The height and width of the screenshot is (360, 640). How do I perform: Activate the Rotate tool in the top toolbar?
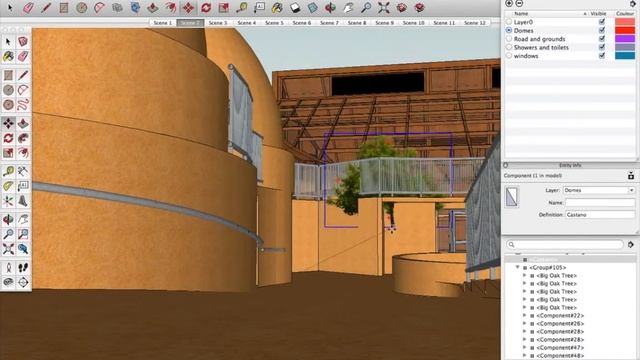click(206, 7)
